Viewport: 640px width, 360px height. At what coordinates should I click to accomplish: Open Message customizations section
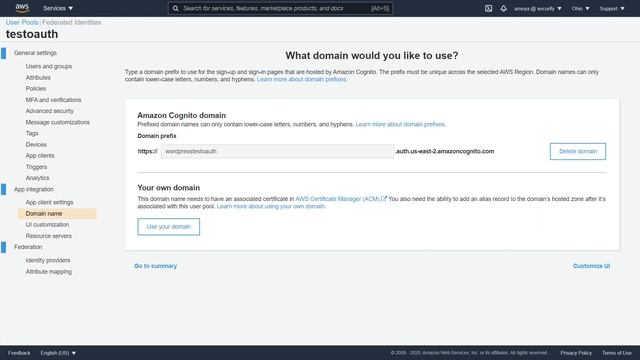[x=58, y=122]
